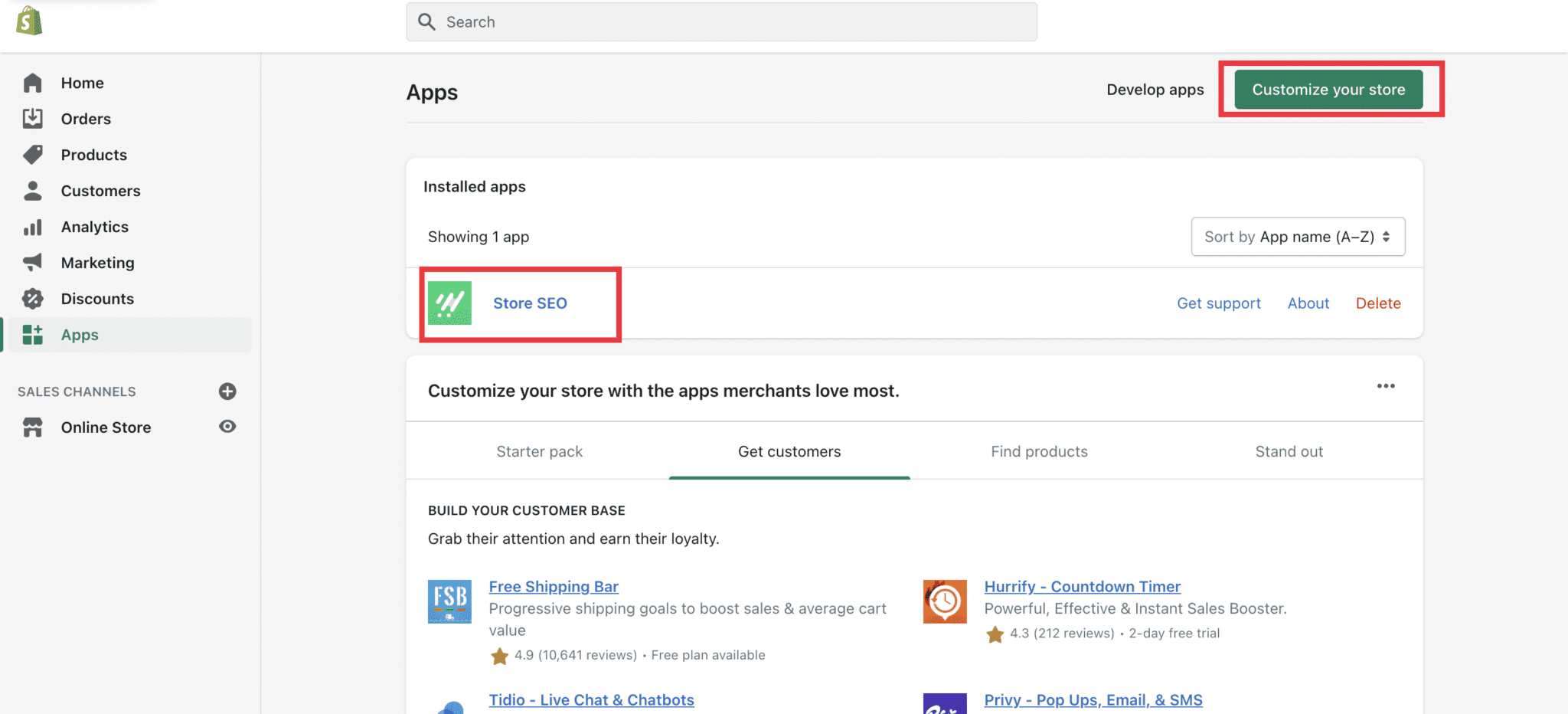
Task: Switch to the Starter pack tab
Action: coord(540,451)
